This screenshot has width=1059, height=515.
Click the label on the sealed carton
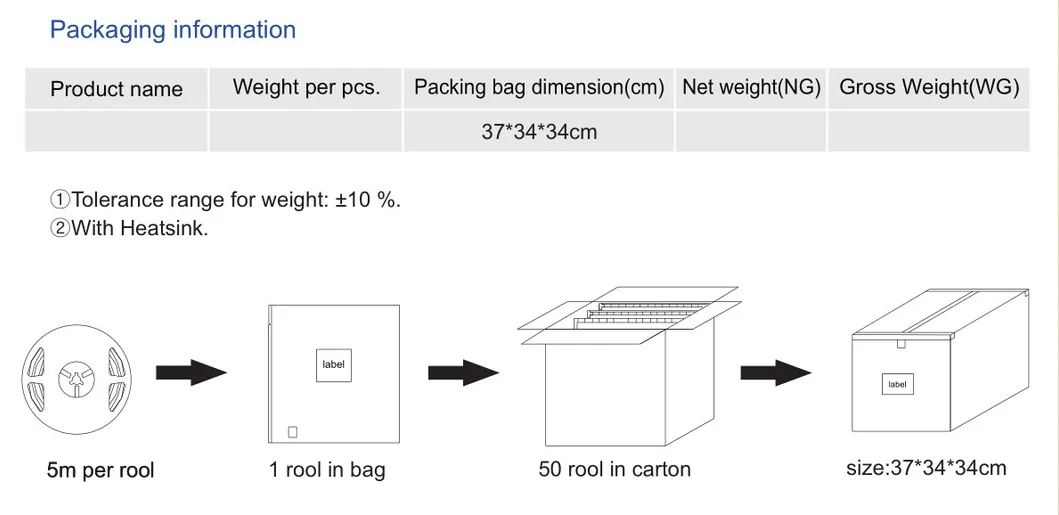click(x=898, y=384)
